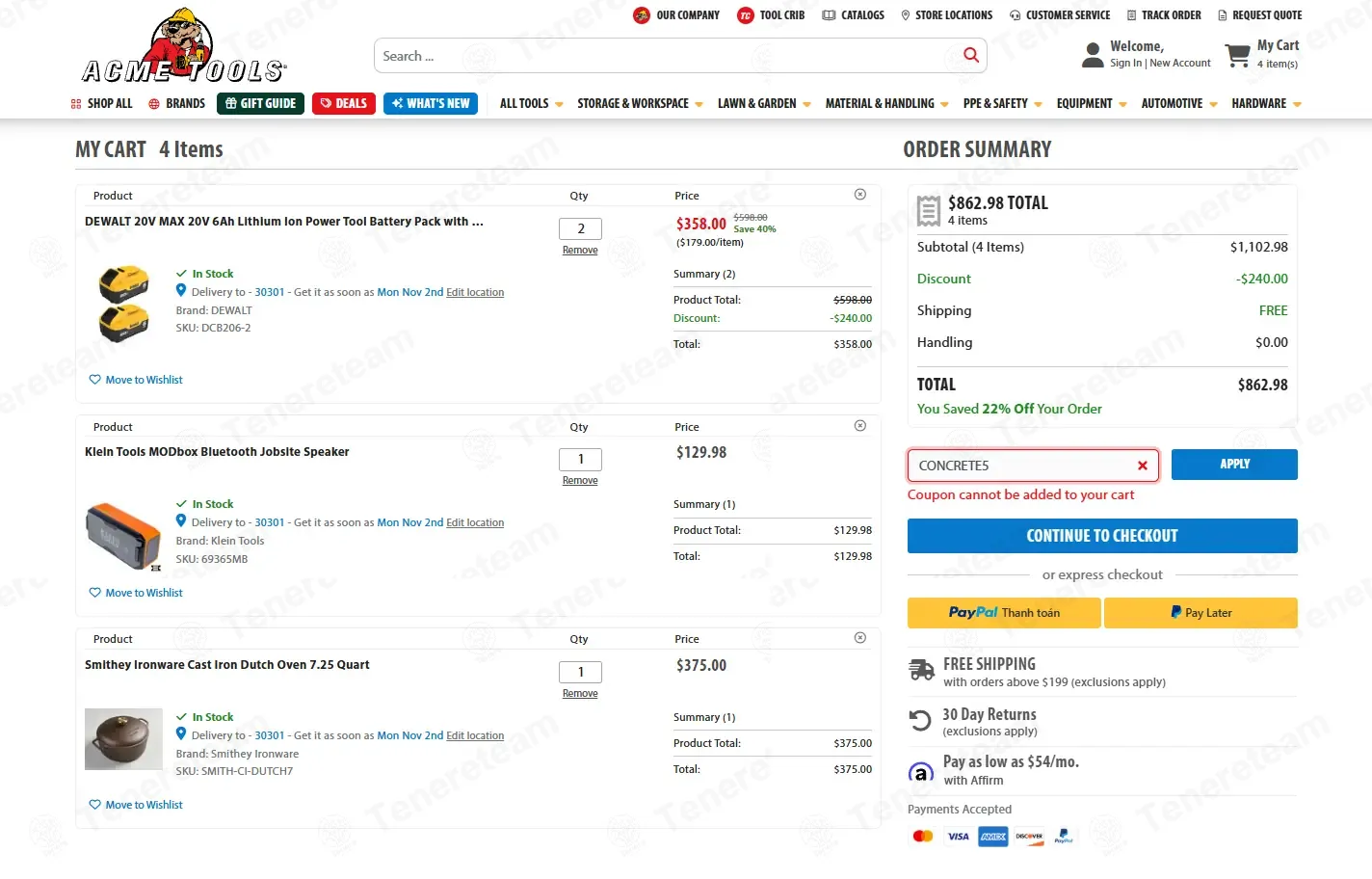The image size is (1372, 879).
Task: Apply the coupon code
Action: tap(1234, 465)
